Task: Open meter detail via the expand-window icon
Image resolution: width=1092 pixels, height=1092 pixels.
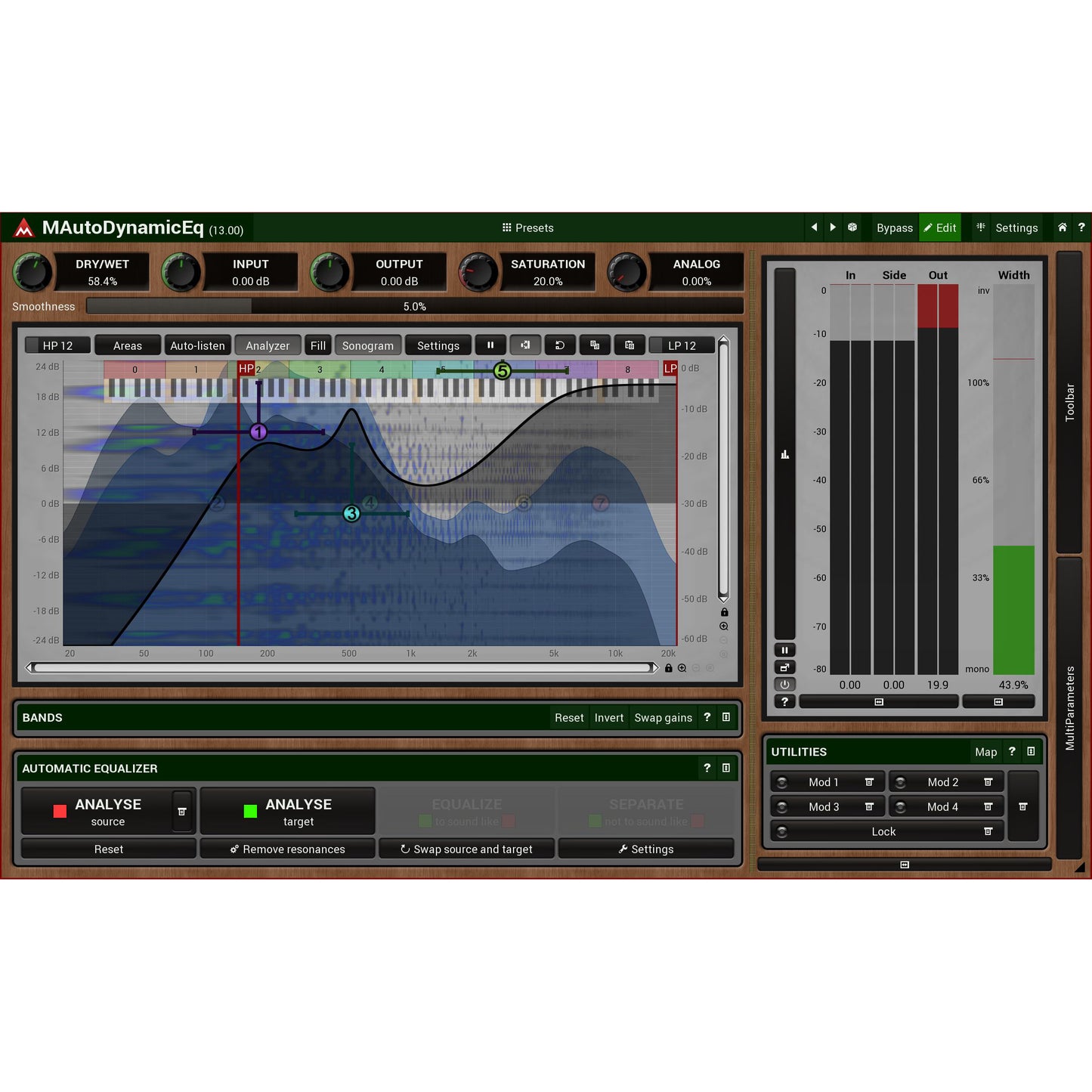Action: tap(785, 667)
